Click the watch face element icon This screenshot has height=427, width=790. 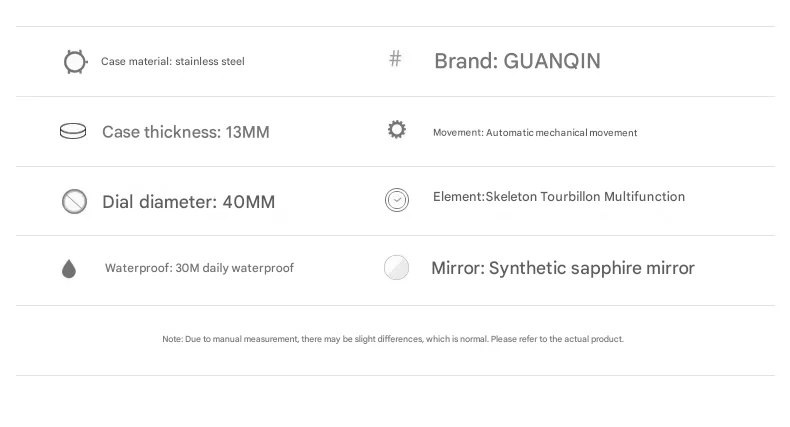click(x=397, y=200)
